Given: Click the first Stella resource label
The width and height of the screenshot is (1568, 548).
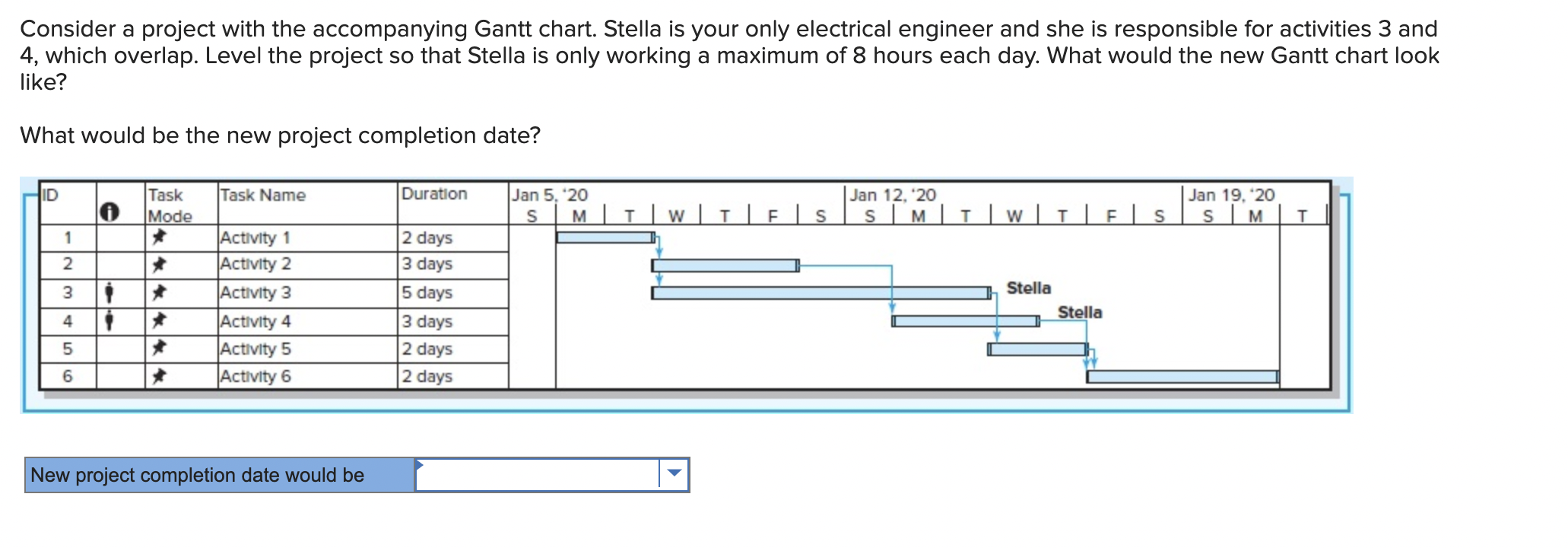Looking at the screenshot, I should click(1029, 288).
